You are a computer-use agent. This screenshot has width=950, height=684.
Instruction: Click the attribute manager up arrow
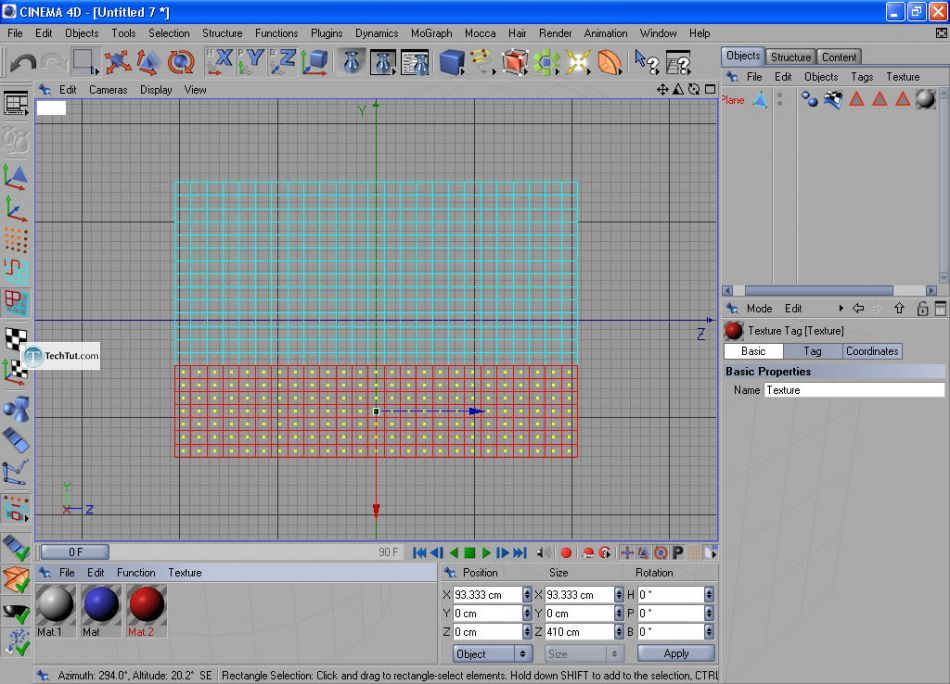[899, 308]
